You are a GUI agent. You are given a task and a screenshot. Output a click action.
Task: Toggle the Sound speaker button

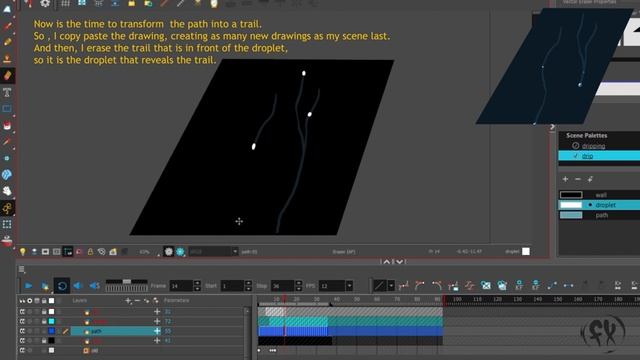point(78,286)
